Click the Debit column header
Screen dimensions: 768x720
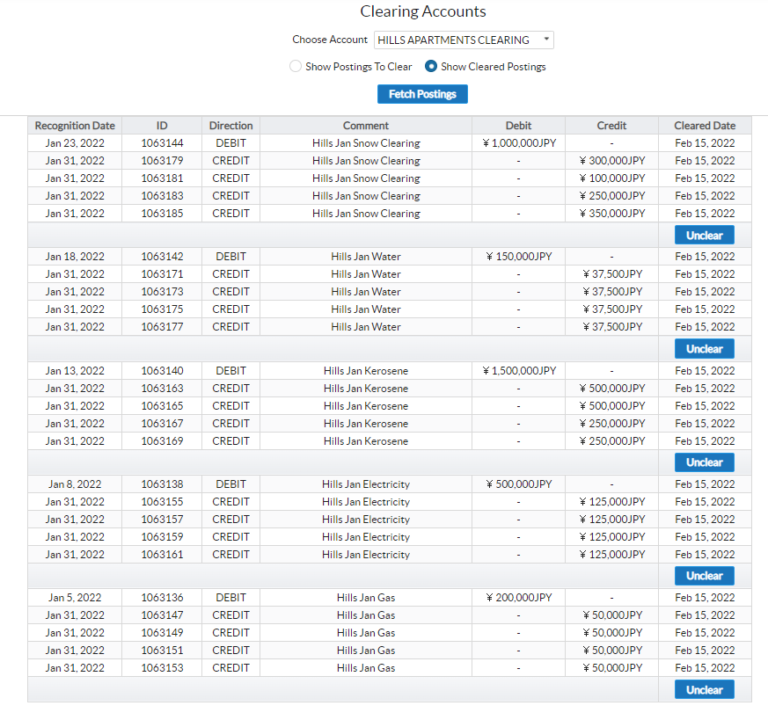[519, 126]
